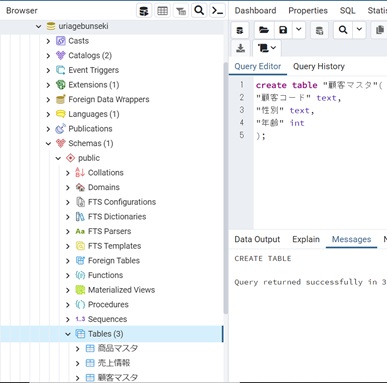Click the Open File folder icon
The width and height of the screenshot is (387, 383).
point(264,30)
